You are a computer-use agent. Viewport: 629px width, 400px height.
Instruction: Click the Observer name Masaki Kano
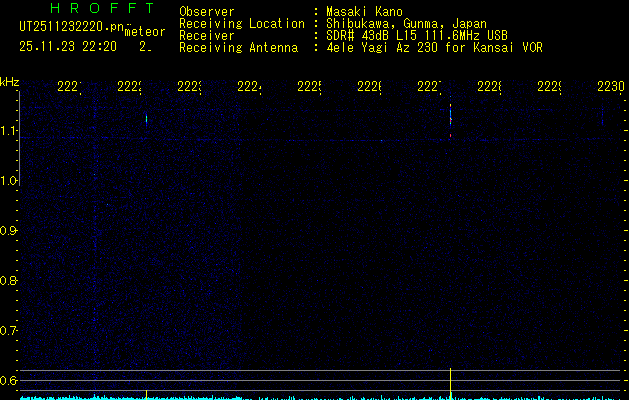point(364,11)
